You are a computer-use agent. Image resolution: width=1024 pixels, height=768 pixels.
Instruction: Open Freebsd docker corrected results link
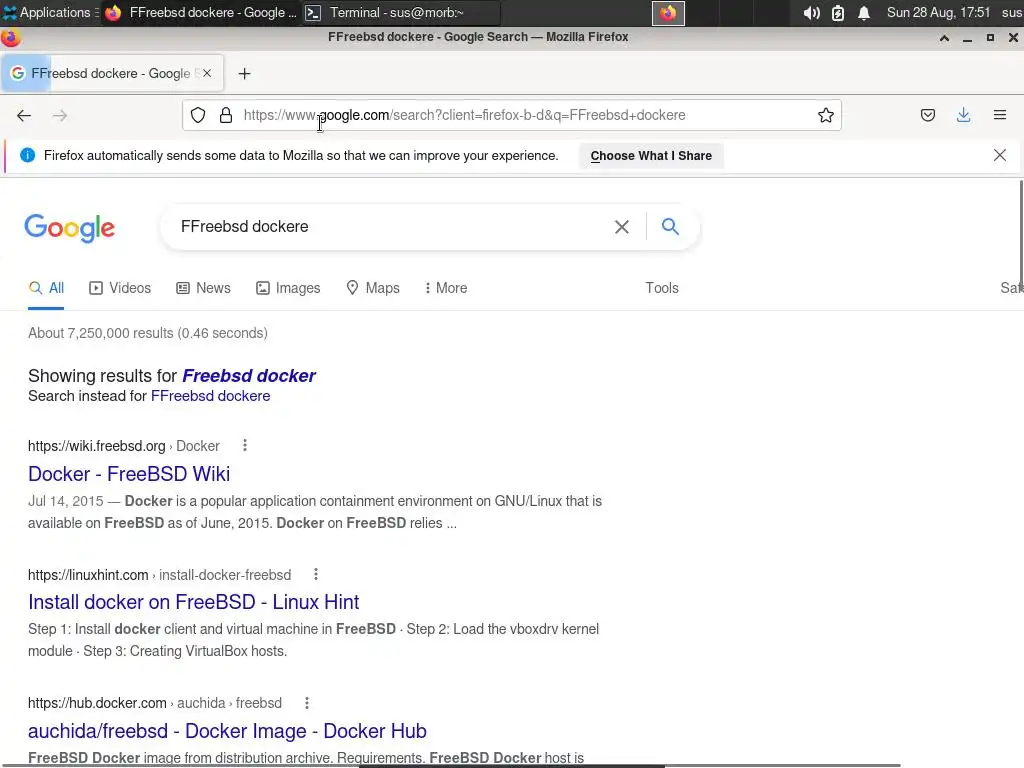249,376
